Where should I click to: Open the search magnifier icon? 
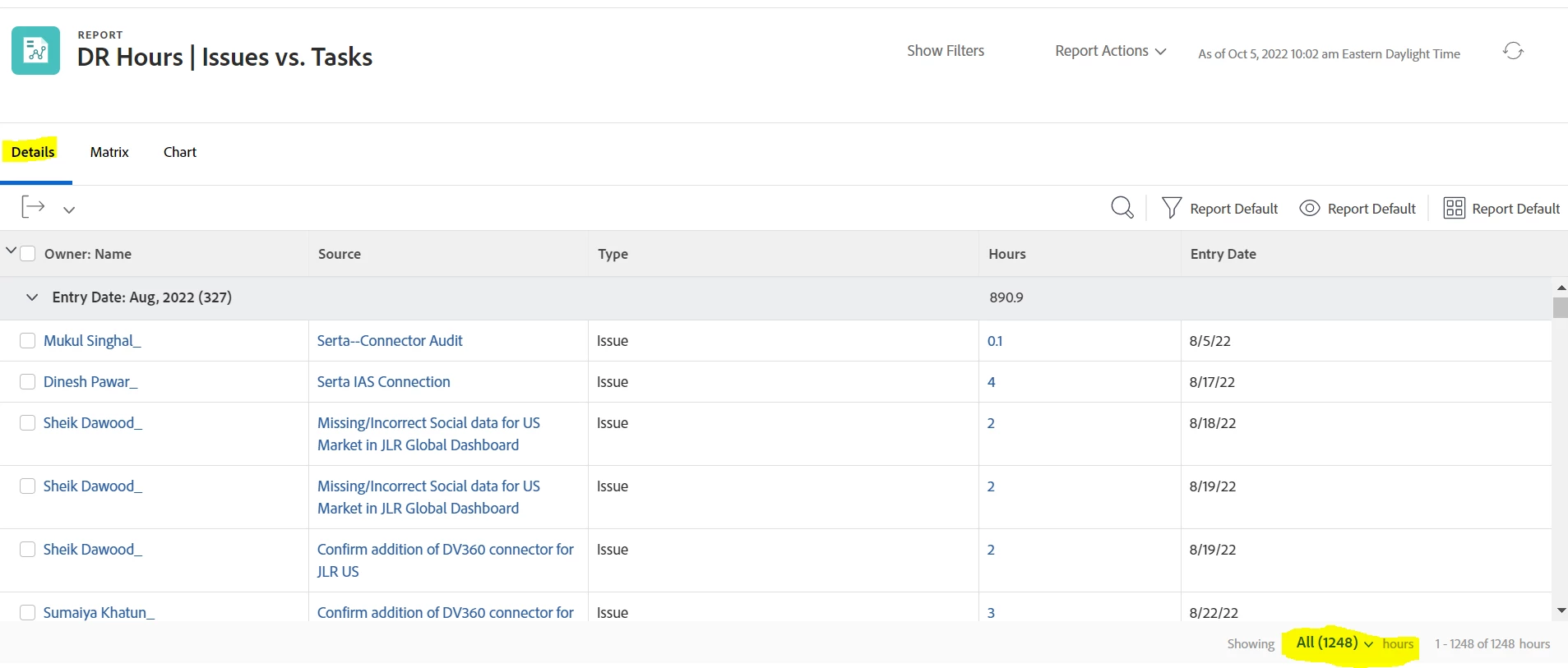pyautogui.click(x=1122, y=207)
